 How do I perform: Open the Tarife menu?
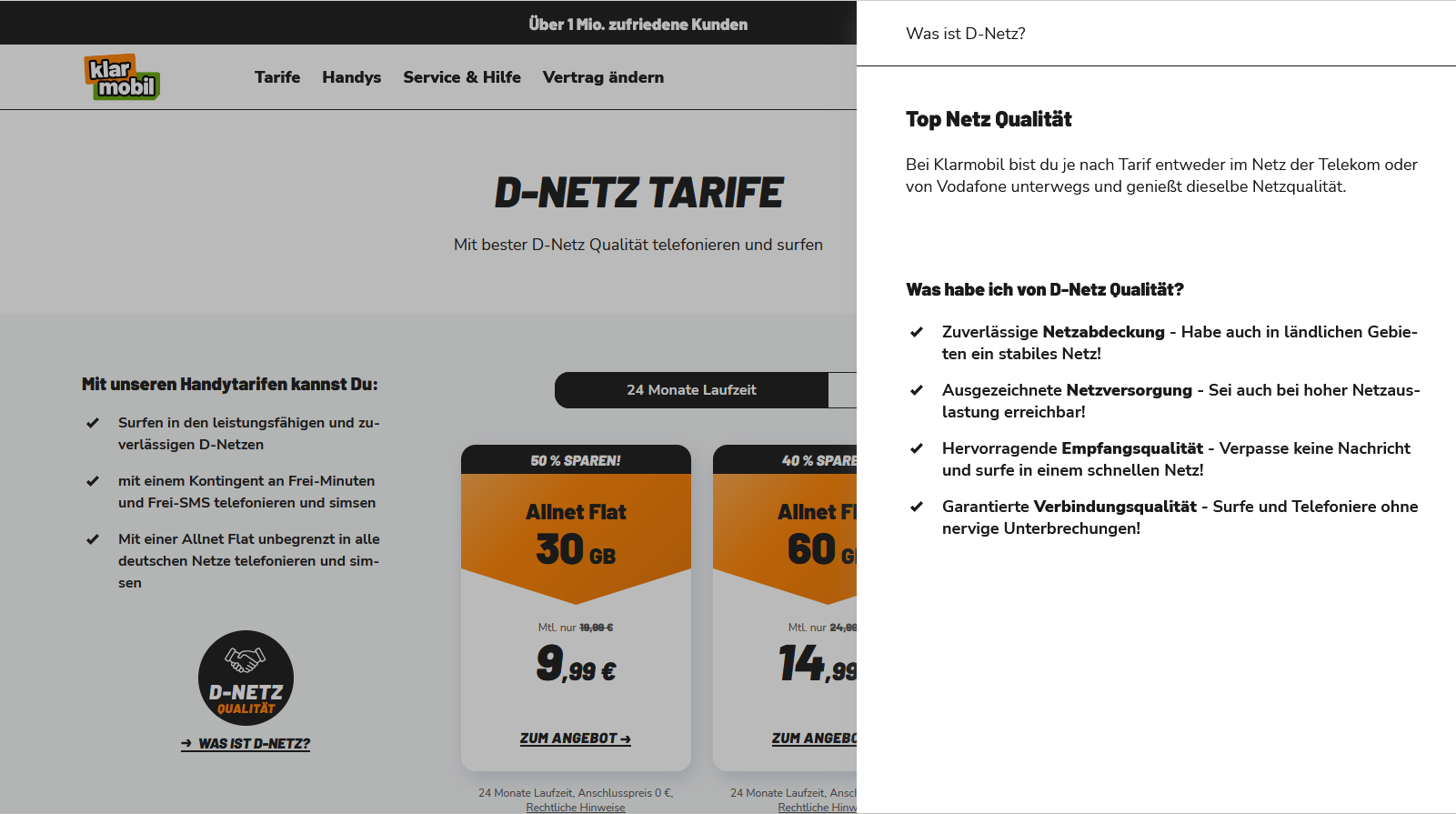(277, 77)
